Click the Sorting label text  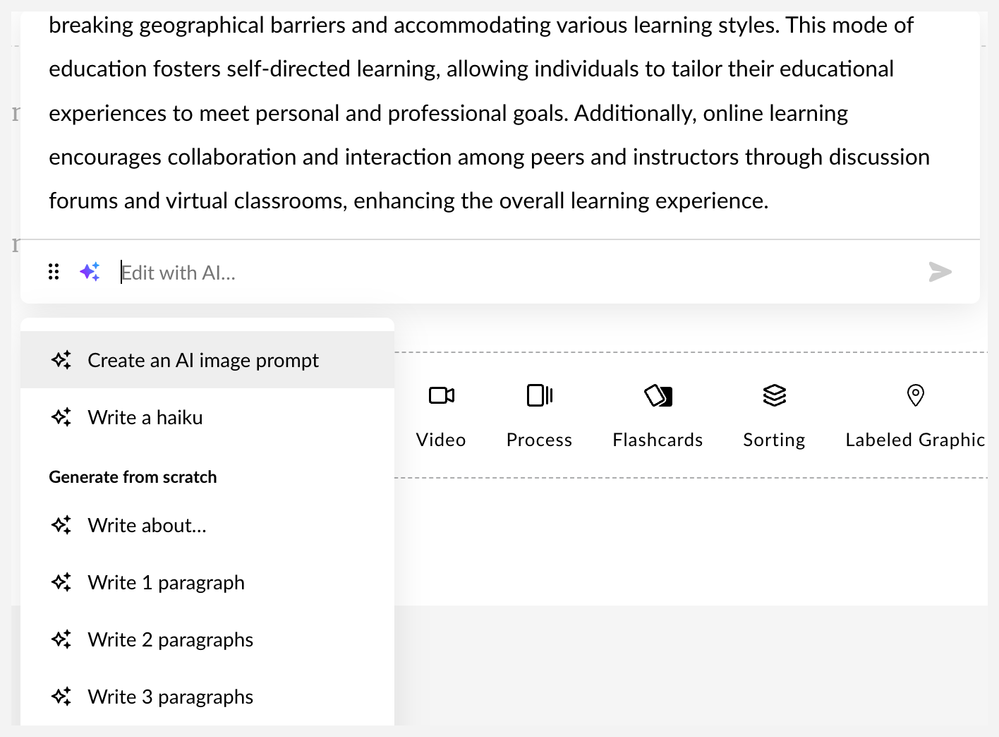(x=774, y=440)
